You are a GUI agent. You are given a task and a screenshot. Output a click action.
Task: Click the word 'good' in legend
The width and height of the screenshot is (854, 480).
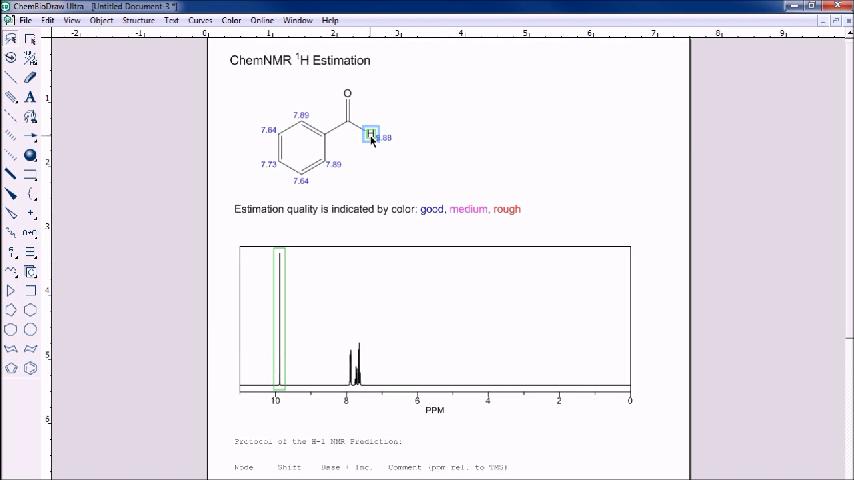[432, 209]
